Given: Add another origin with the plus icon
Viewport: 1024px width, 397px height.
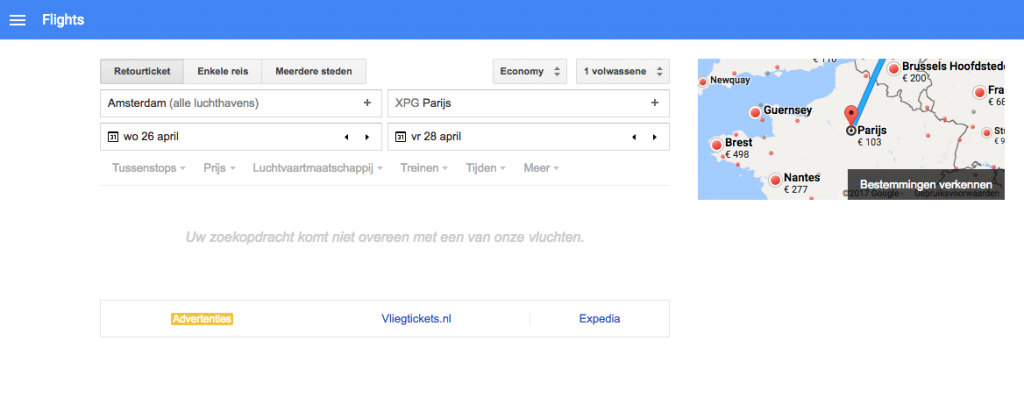Looking at the screenshot, I should coord(367,103).
